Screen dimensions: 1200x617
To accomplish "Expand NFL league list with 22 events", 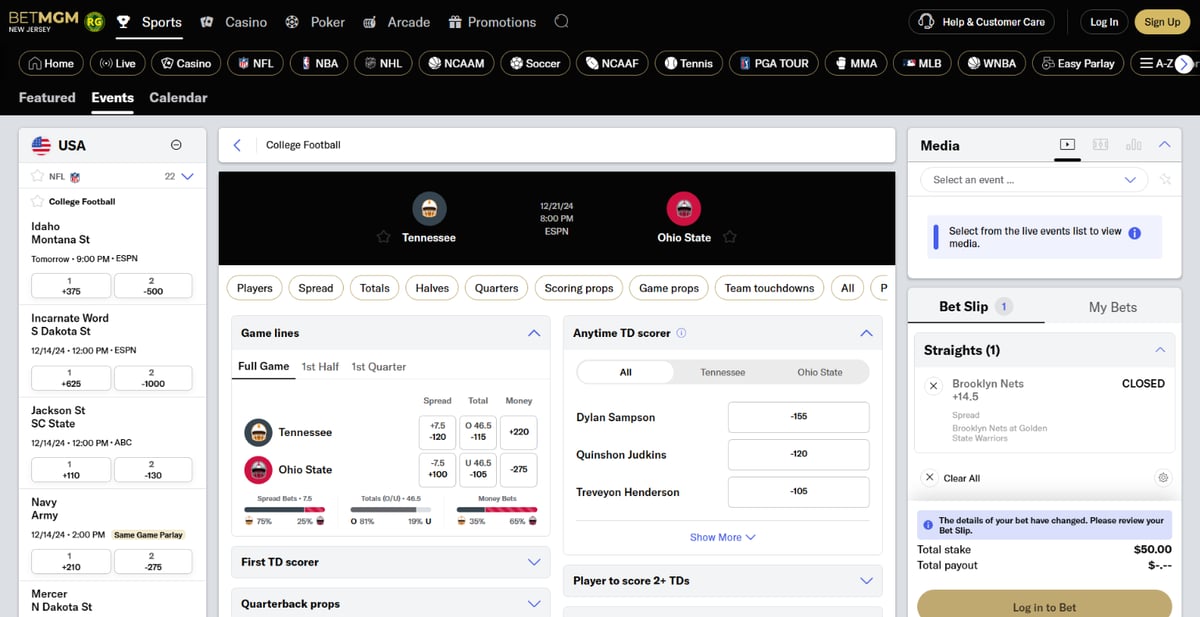I will click(186, 176).
